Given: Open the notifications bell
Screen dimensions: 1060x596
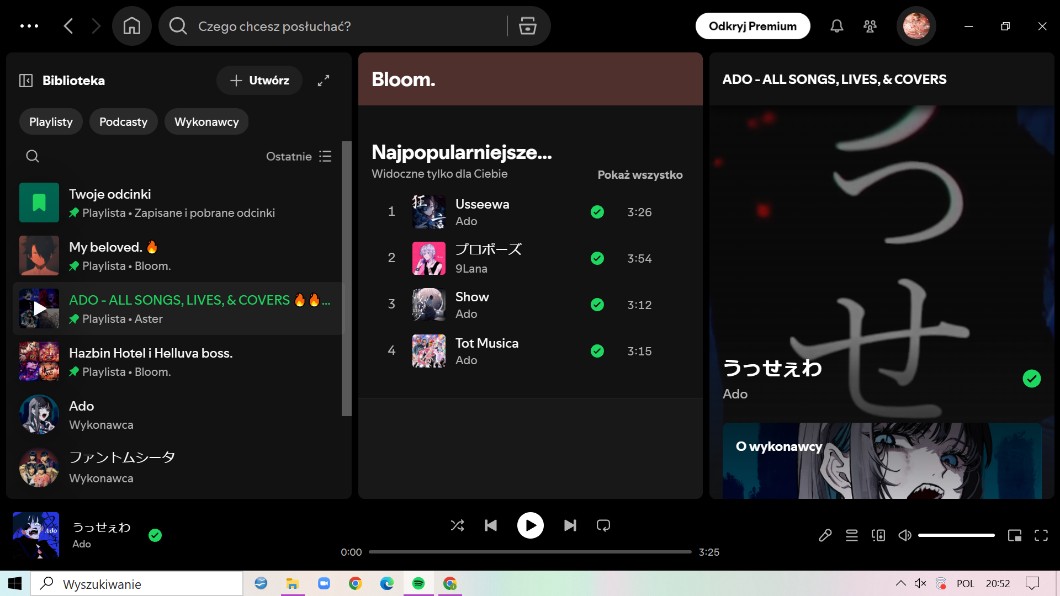Looking at the screenshot, I should [837, 26].
